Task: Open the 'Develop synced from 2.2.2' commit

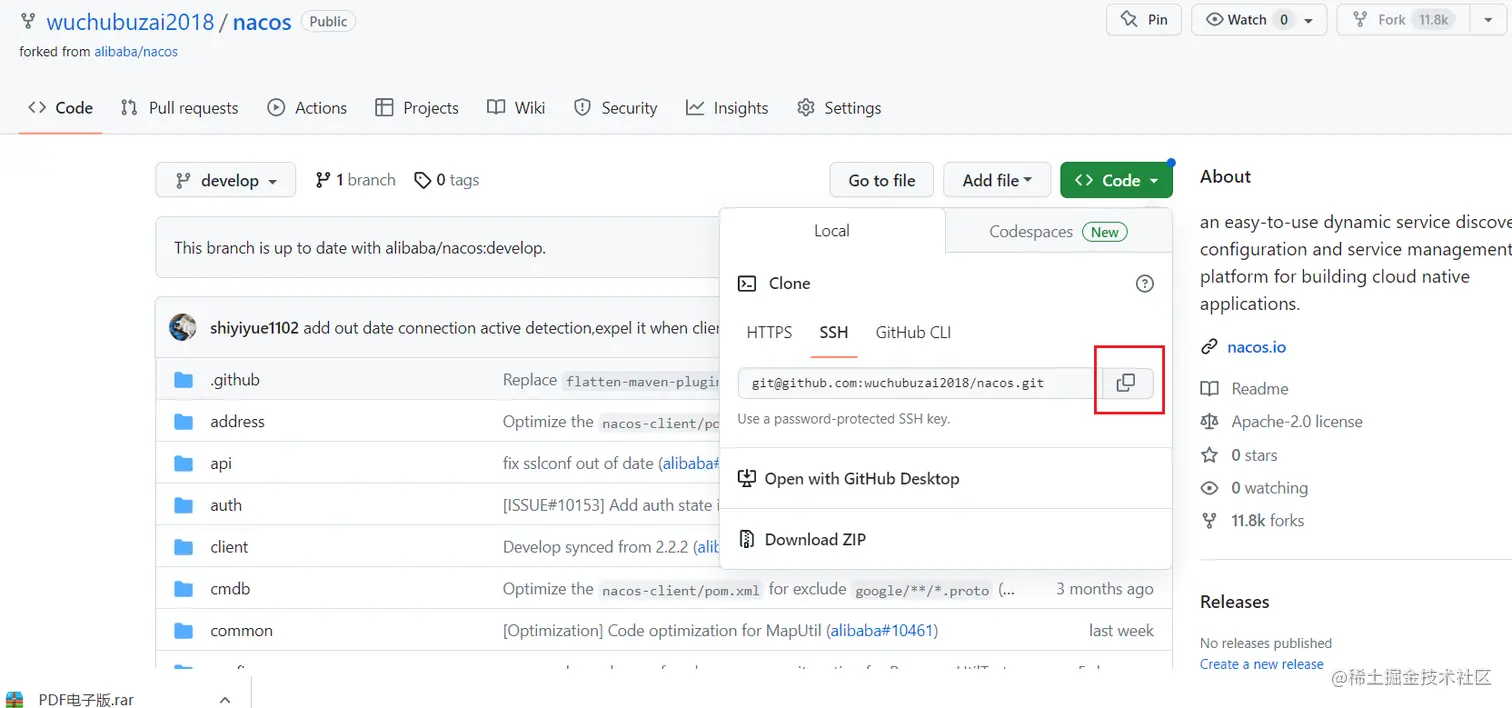Action: (x=598, y=547)
